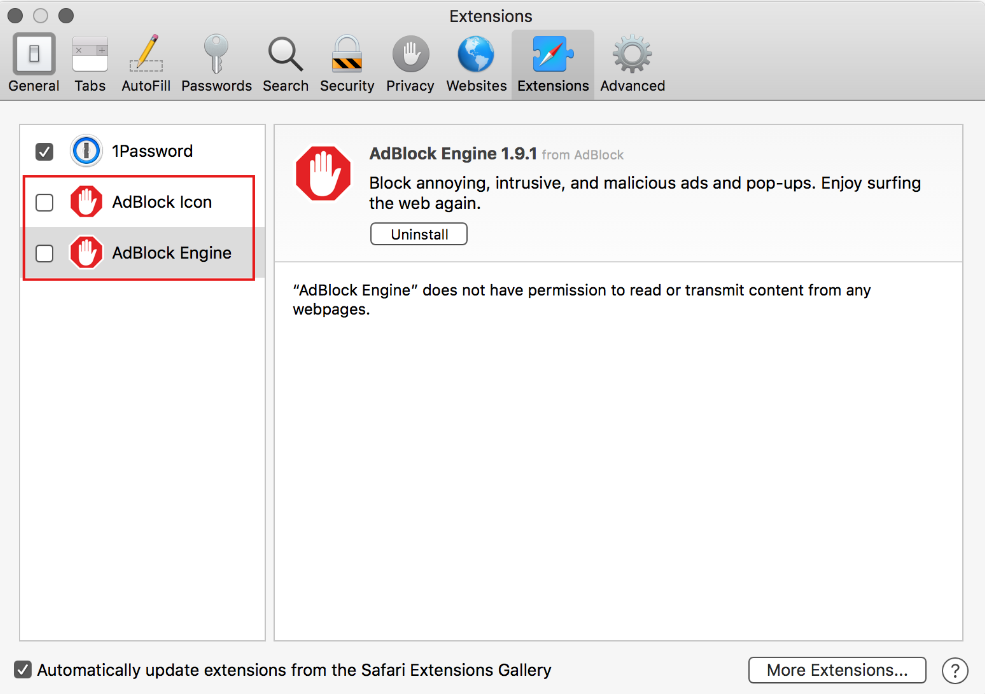Screen dimensions: 985x694
Task: Enable the AdBlock Icon extension
Action: [x=44, y=203]
